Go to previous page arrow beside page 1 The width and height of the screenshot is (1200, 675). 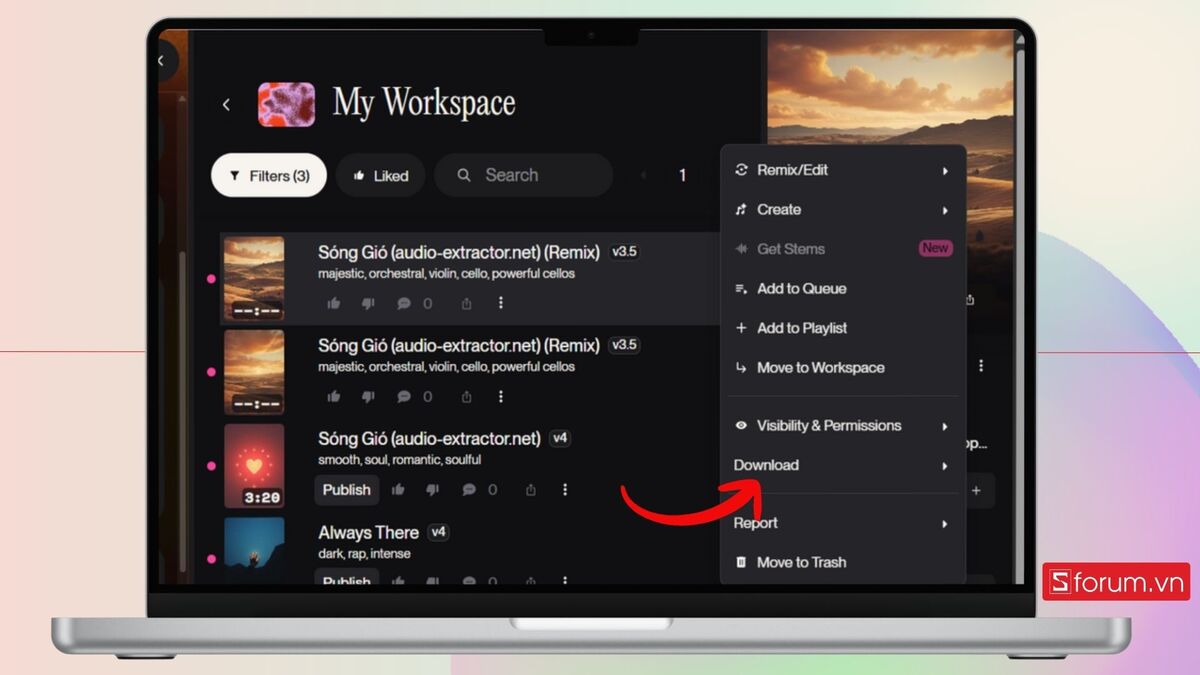643,175
